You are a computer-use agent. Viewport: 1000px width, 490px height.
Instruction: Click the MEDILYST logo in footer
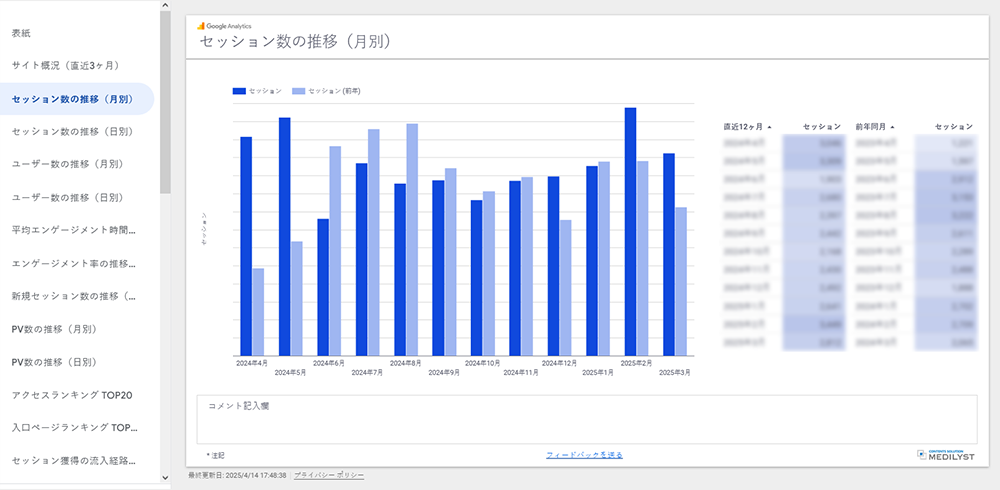pos(945,455)
